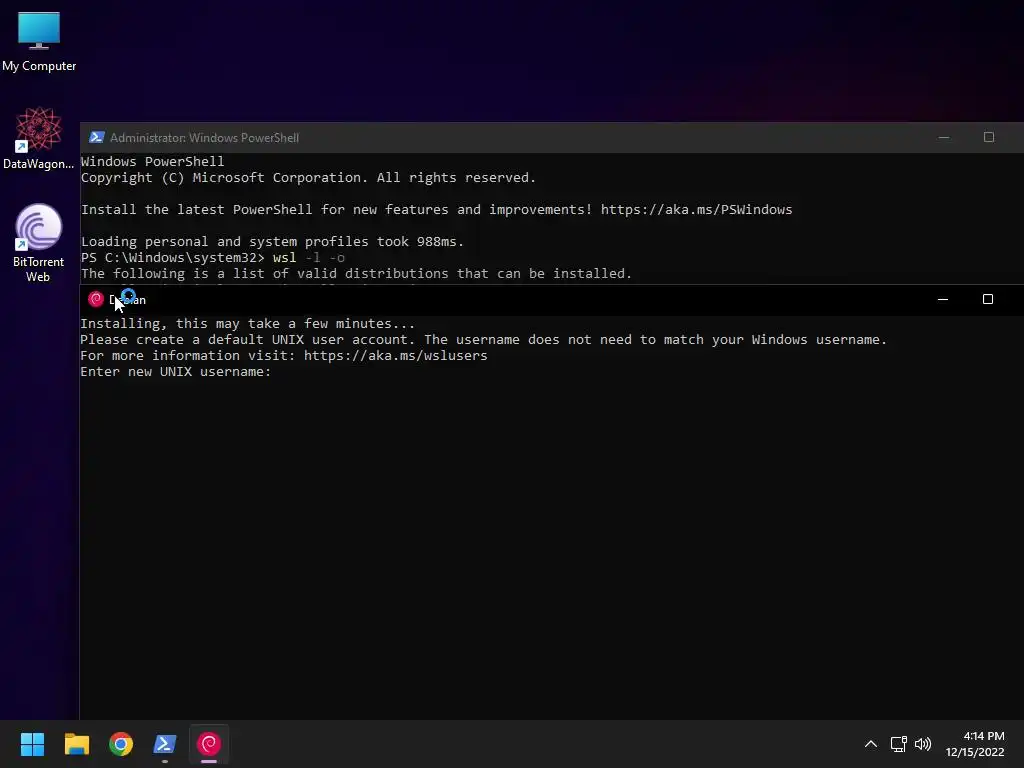Click 'The following is a list' output line

pyautogui.click(x=357, y=274)
